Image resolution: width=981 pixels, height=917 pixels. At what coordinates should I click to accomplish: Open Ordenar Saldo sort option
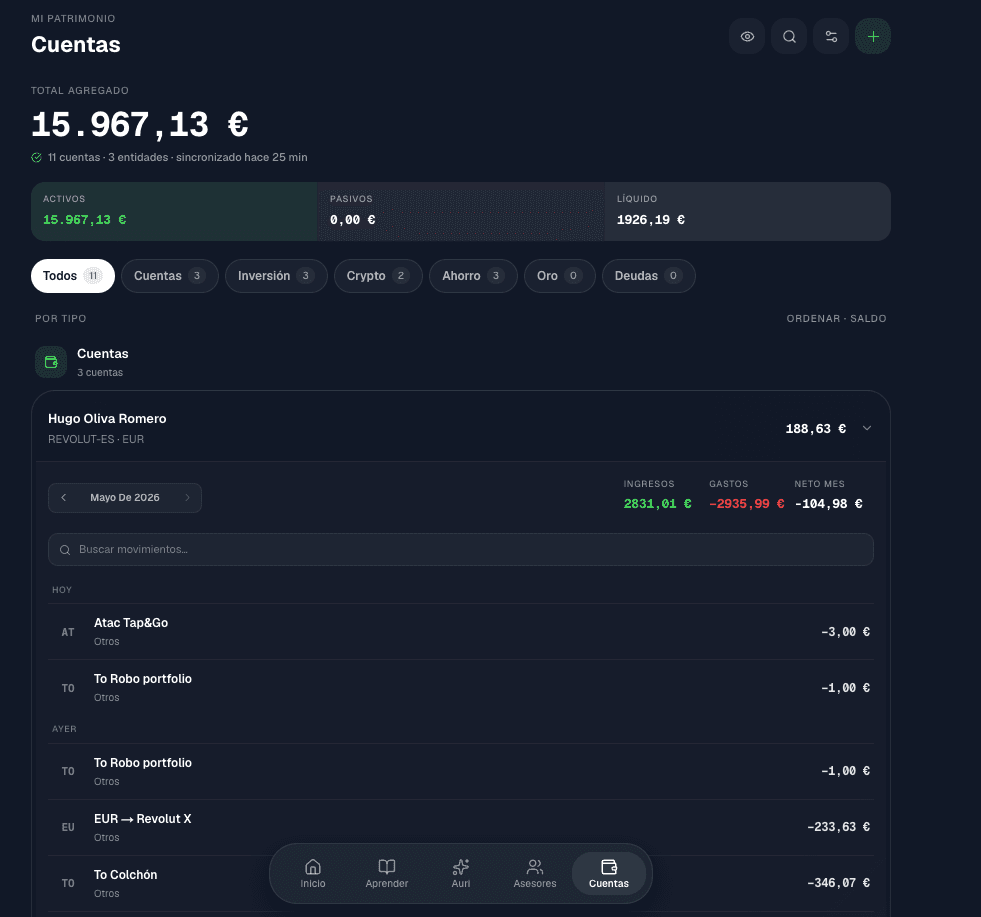[836, 318]
